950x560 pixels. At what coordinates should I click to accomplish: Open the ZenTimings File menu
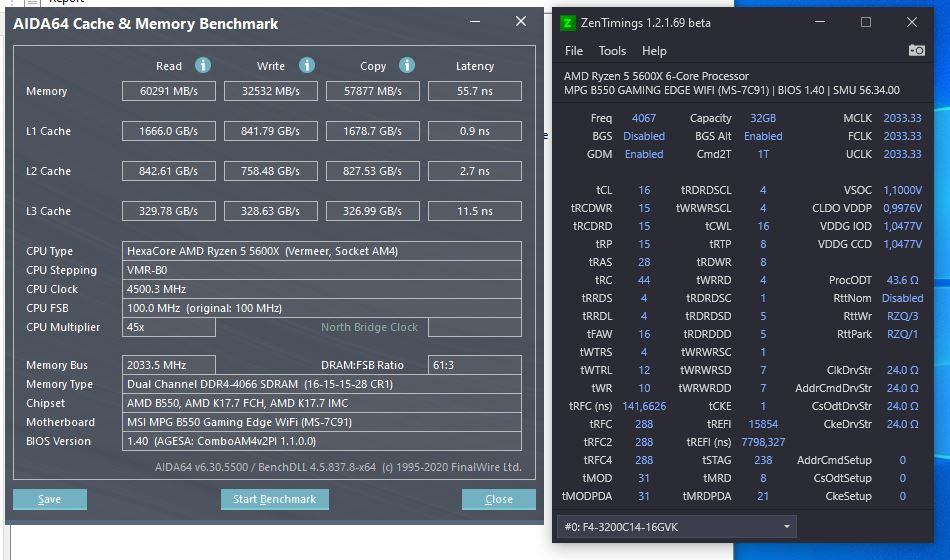[x=573, y=51]
